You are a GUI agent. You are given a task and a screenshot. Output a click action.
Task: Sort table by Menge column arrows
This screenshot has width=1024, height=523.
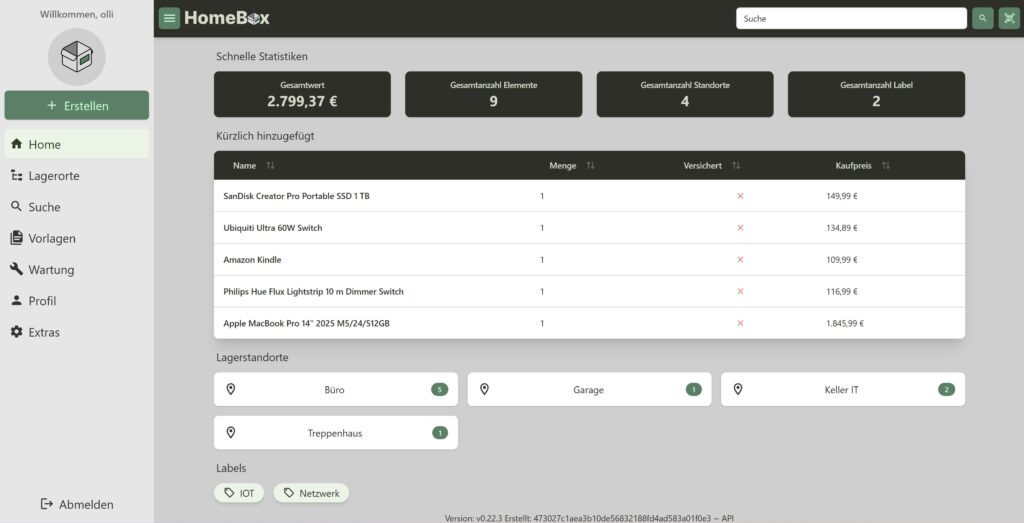pyautogui.click(x=590, y=166)
